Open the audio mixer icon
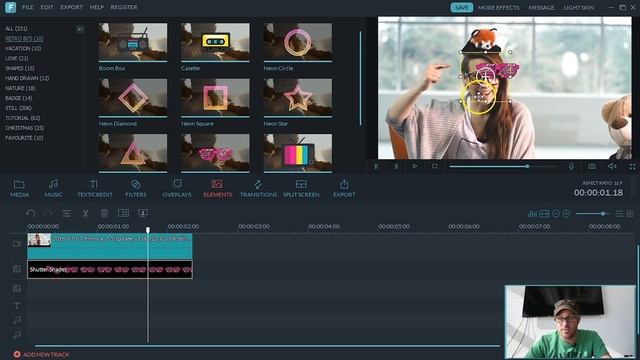 532,213
